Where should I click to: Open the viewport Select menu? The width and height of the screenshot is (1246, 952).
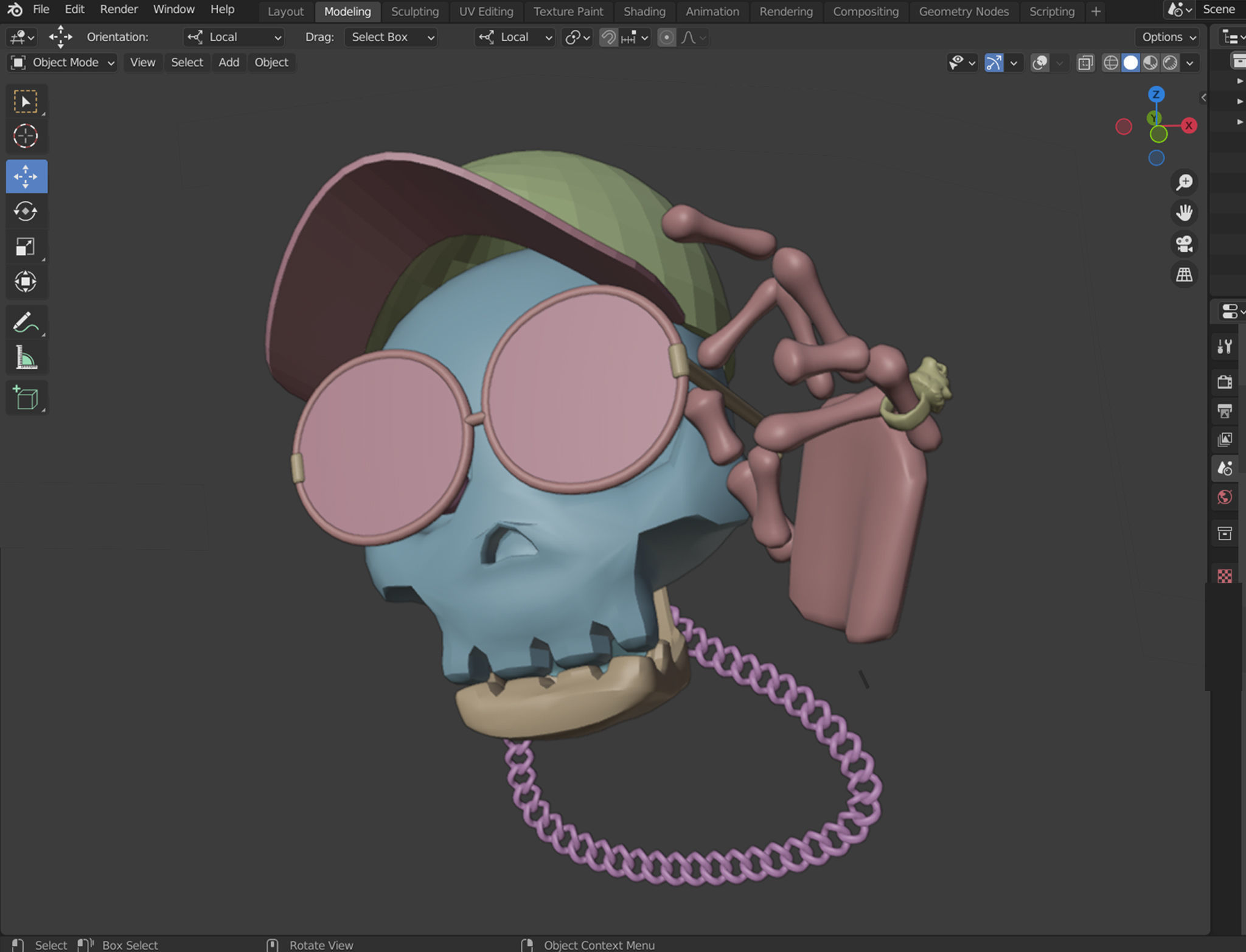pos(187,63)
